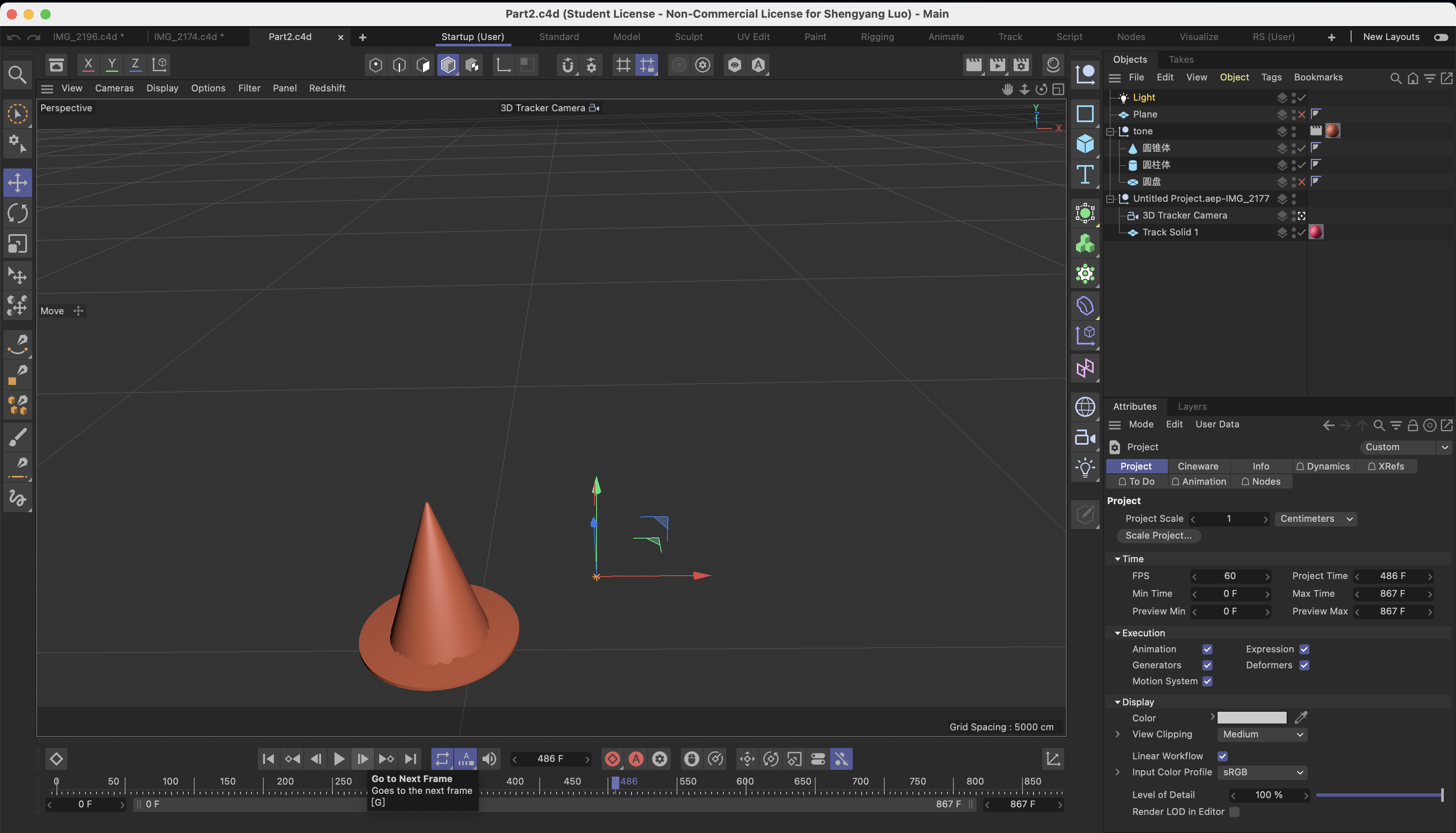Toggle Animation execution checkbox
The height and width of the screenshot is (833, 1456).
click(x=1207, y=649)
